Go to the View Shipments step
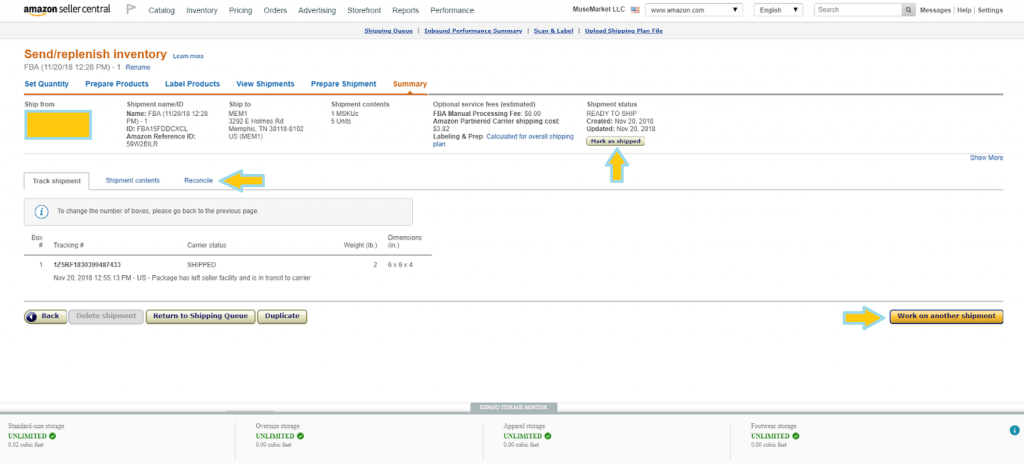The image size is (1024, 464). click(265, 84)
